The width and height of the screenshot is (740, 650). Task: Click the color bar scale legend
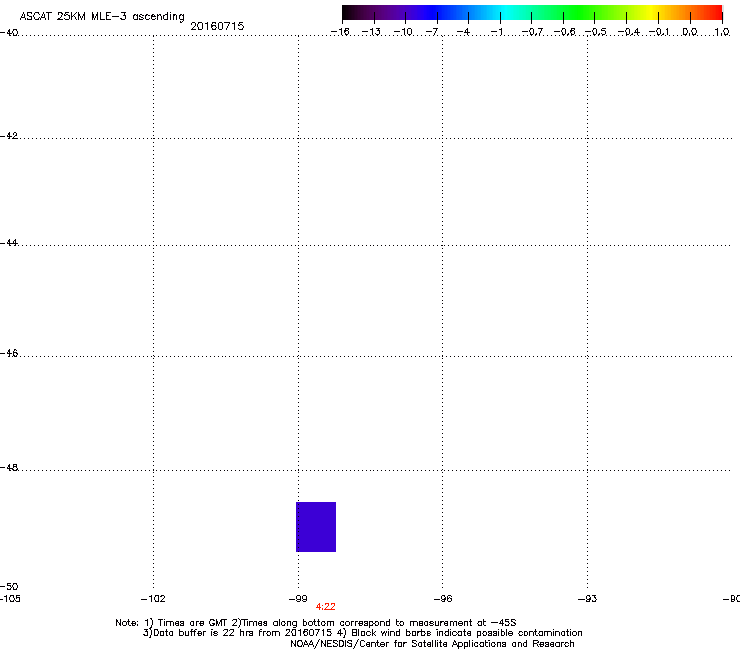(x=532, y=13)
